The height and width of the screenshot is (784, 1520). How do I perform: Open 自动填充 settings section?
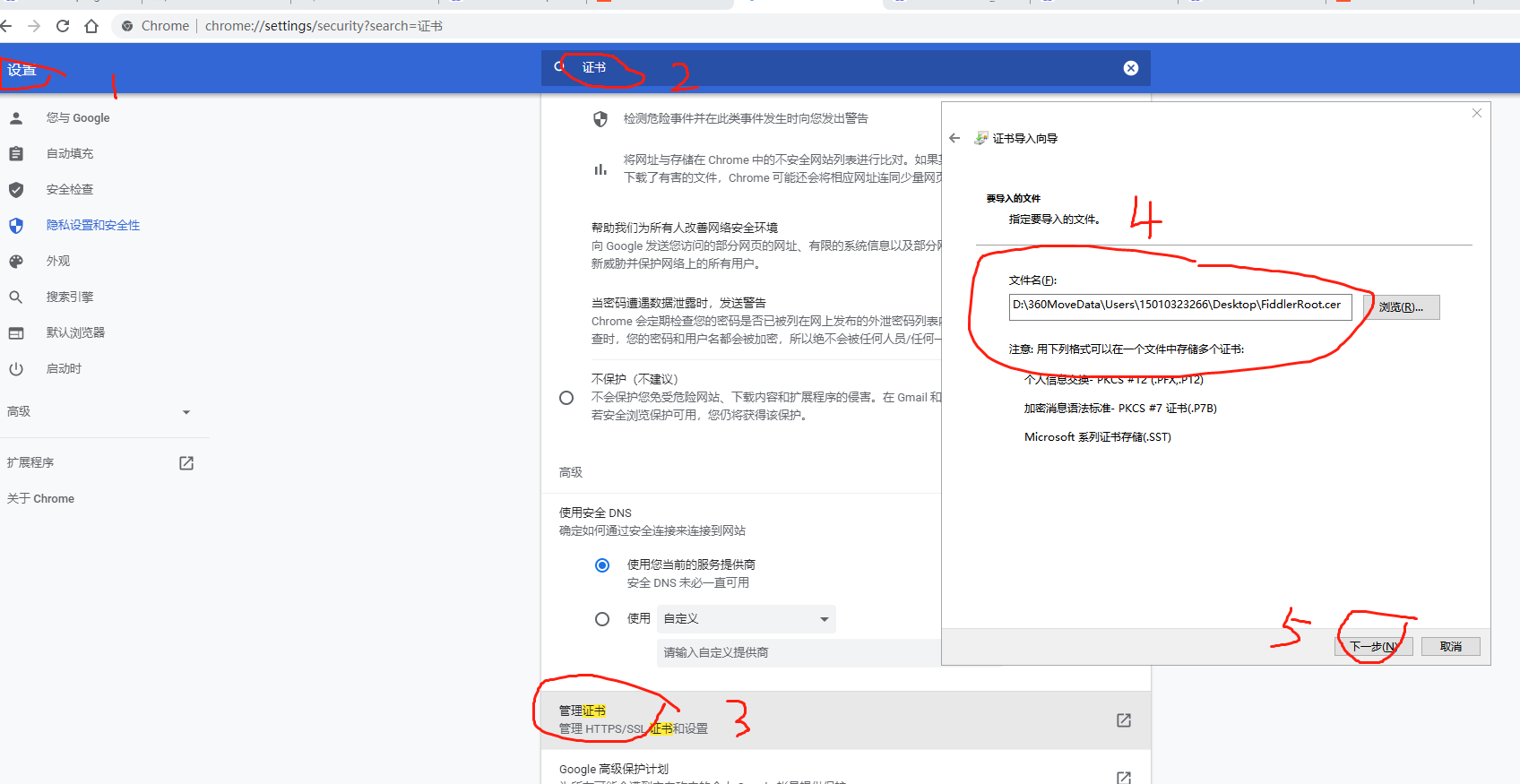(x=70, y=153)
